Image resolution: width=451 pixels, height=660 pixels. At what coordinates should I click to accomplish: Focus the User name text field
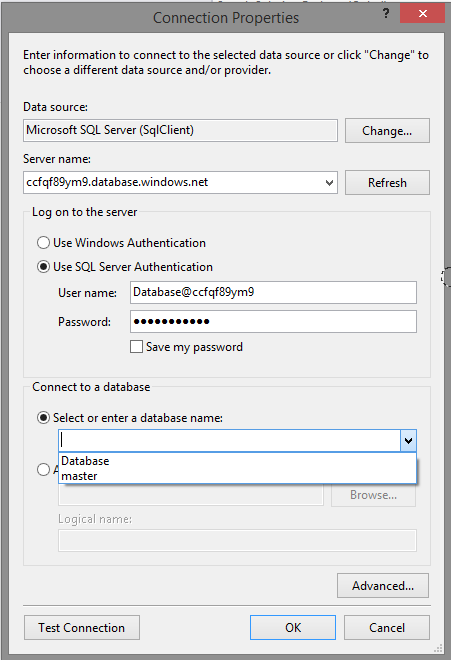coord(273,293)
